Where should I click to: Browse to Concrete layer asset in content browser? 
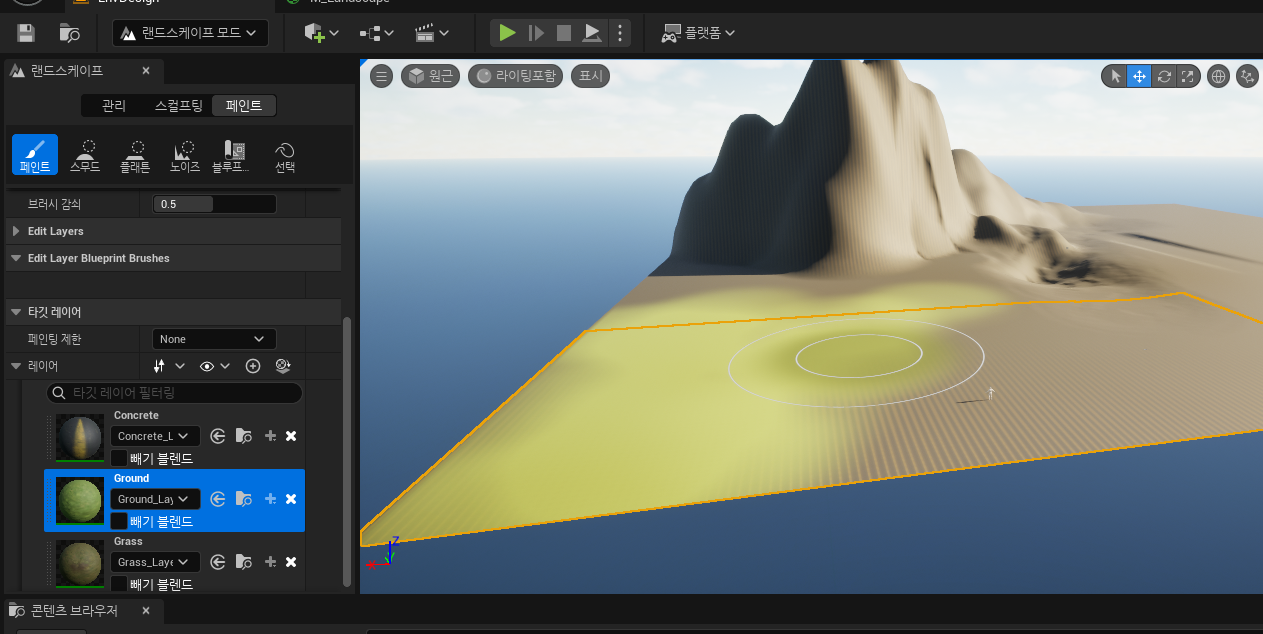click(244, 436)
